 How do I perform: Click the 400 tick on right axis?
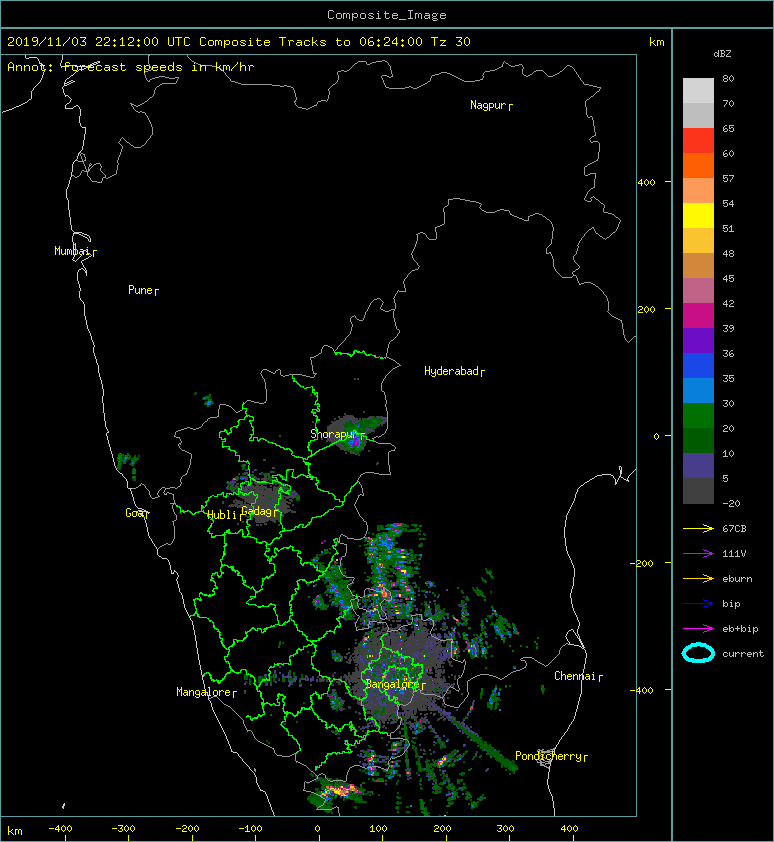[647, 183]
